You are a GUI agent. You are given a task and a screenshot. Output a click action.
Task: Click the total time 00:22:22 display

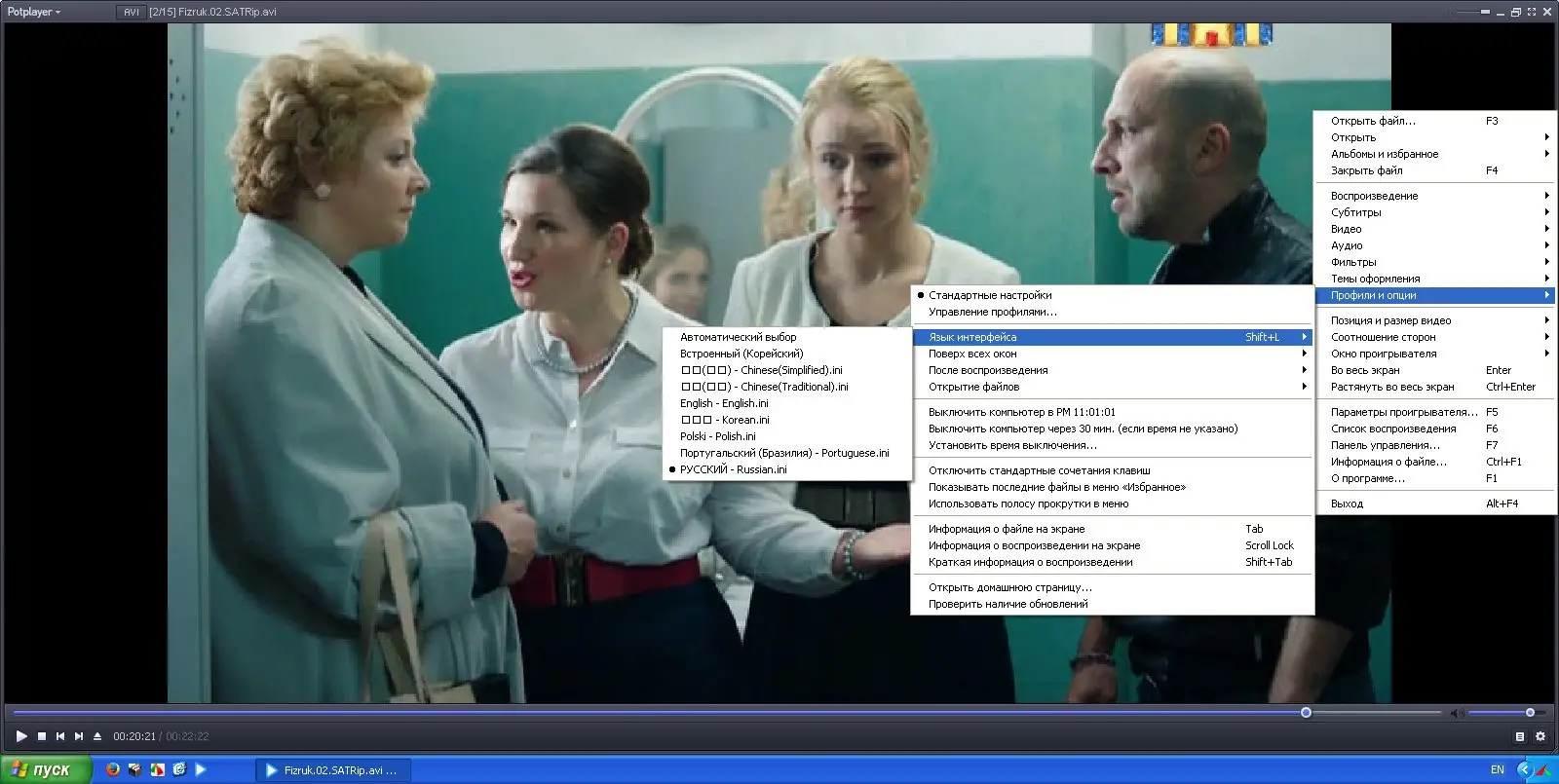tap(187, 736)
